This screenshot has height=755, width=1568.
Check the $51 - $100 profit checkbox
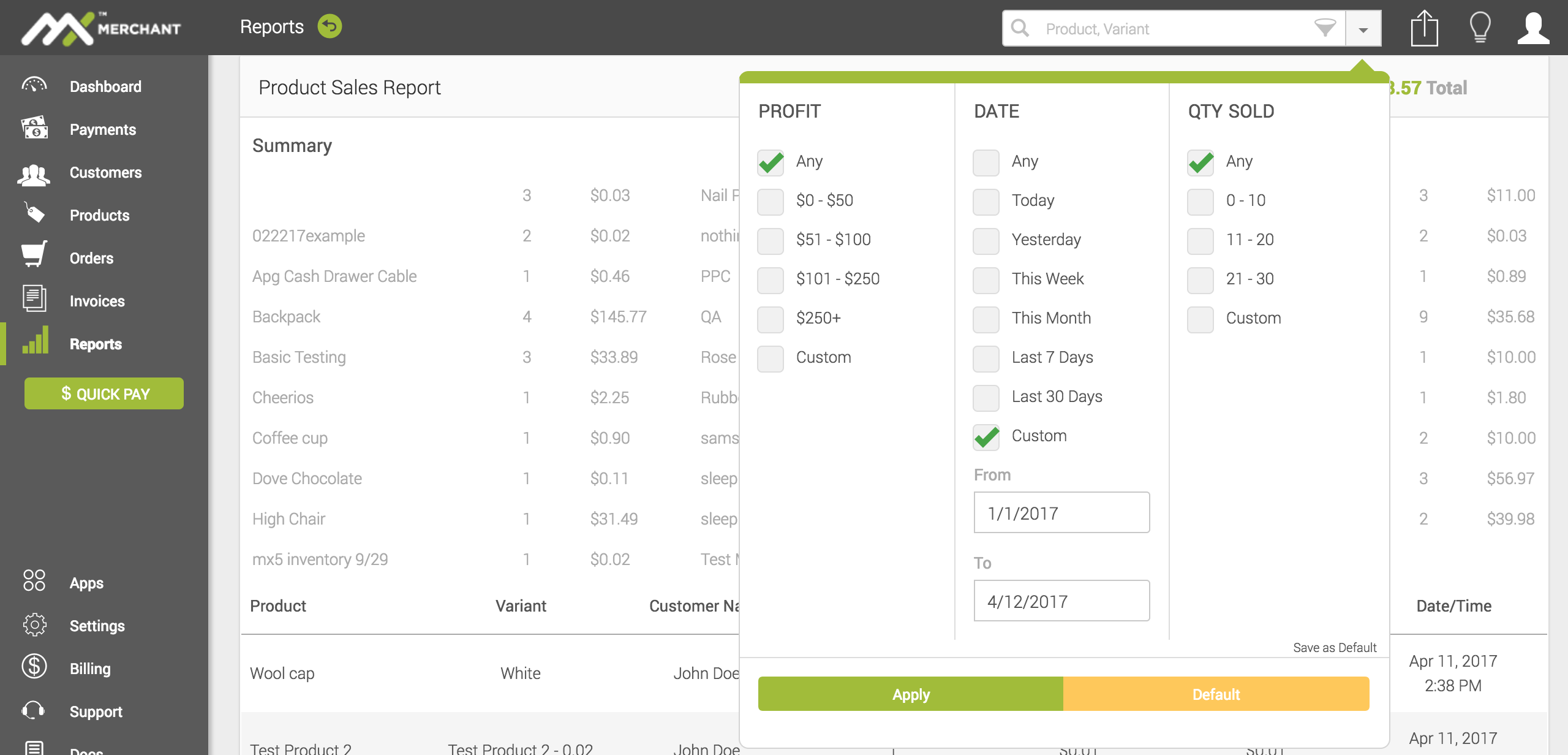click(771, 241)
